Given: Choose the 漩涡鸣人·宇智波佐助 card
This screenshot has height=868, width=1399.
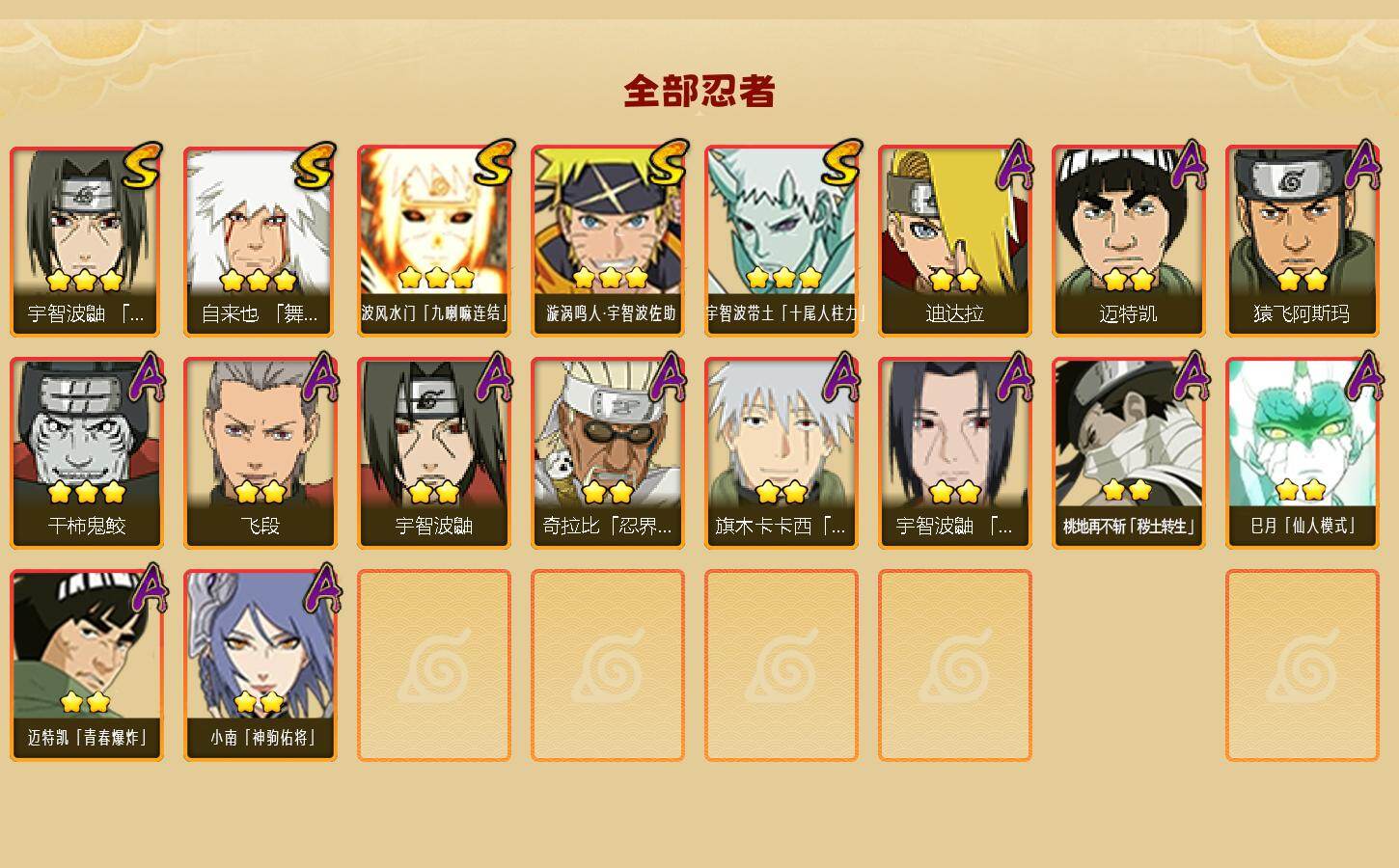Looking at the screenshot, I should pyautogui.click(x=608, y=241).
